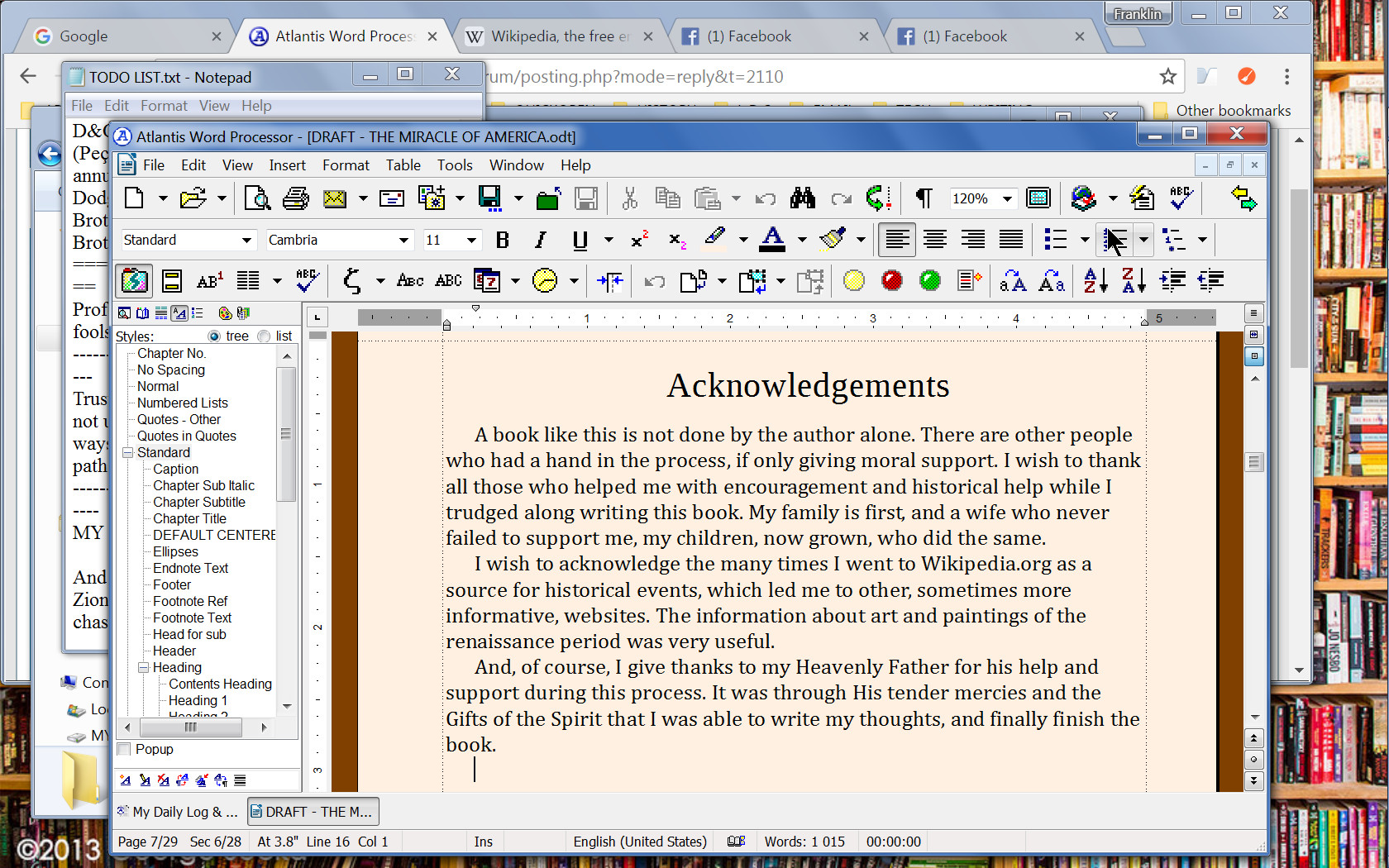The height and width of the screenshot is (868, 1389).
Task: Open the Cambria font name dropdown
Action: (404, 240)
